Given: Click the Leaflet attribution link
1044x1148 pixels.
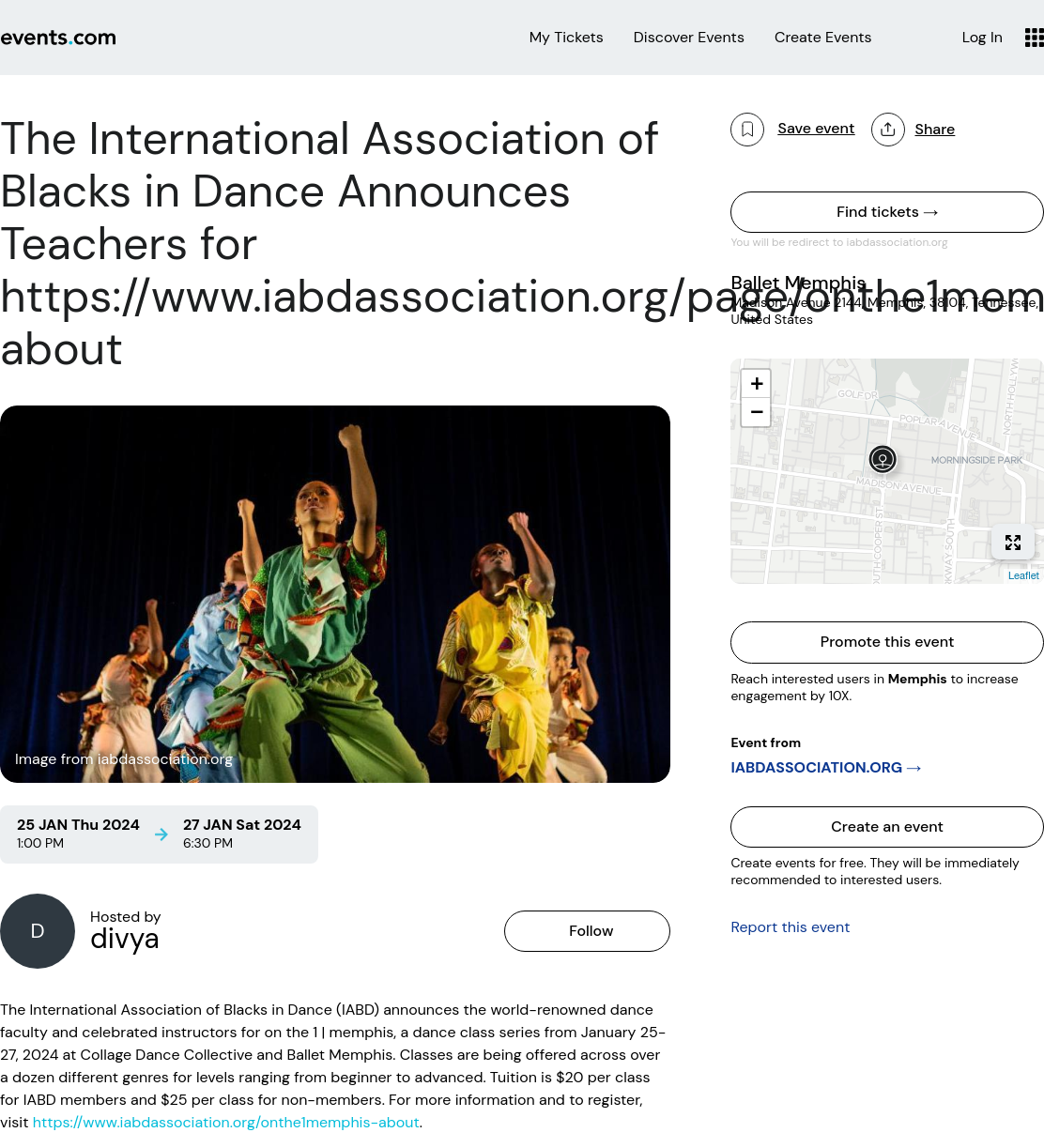Looking at the screenshot, I should click(1023, 575).
